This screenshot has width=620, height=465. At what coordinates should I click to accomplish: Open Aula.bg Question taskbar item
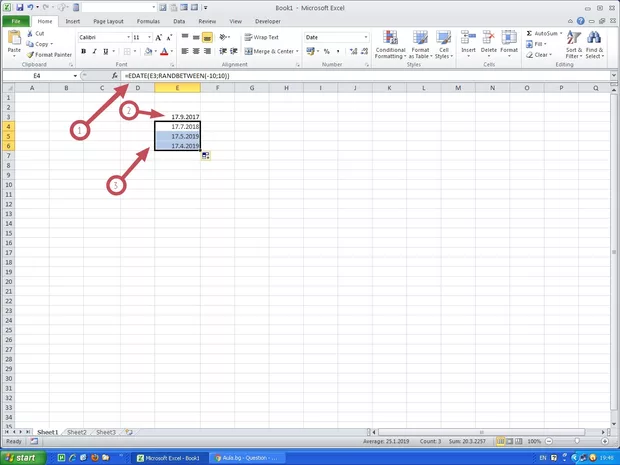(x=247, y=458)
